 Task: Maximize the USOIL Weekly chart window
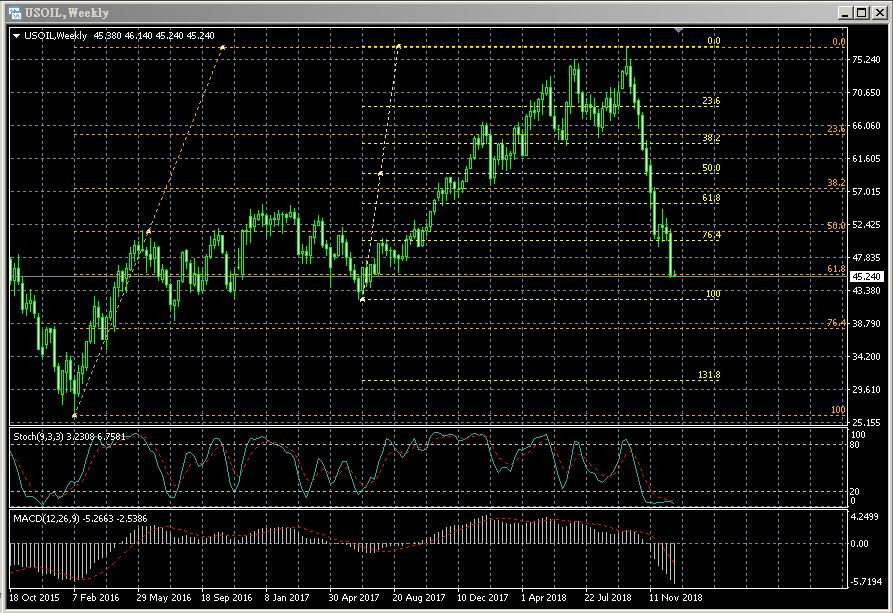click(861, 12)
